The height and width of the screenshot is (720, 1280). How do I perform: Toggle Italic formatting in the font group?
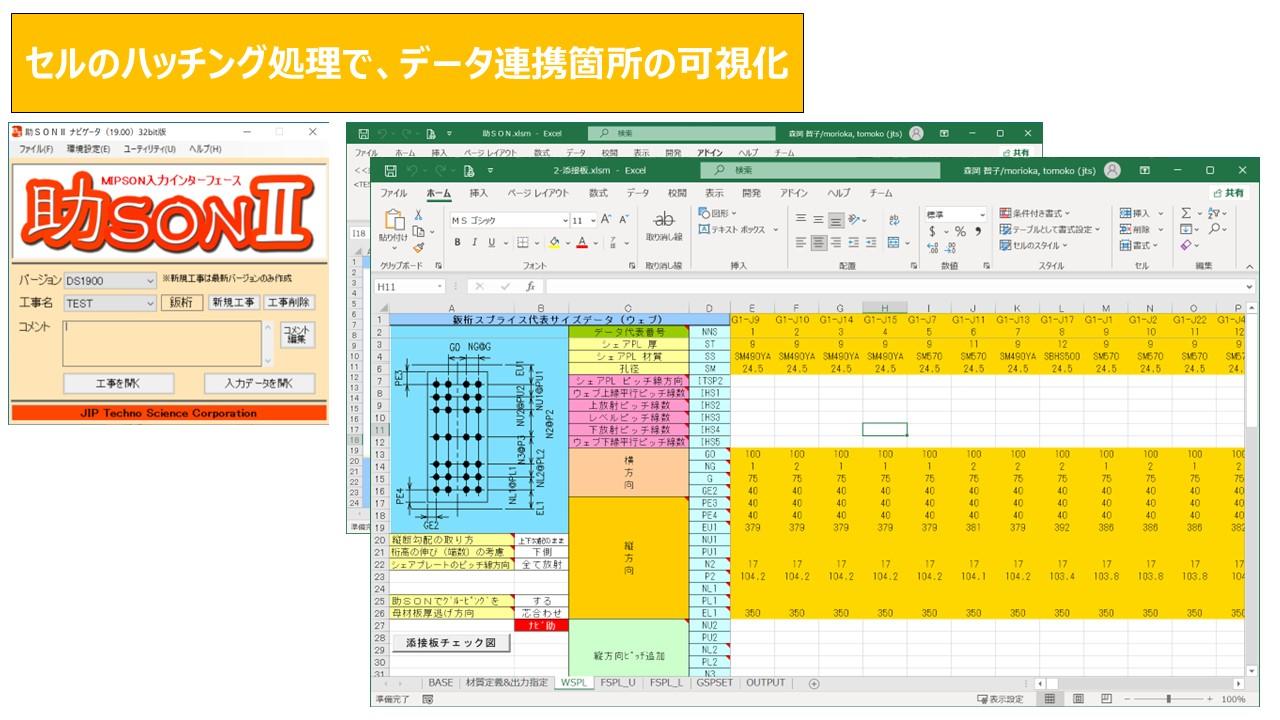coord(474,243)
